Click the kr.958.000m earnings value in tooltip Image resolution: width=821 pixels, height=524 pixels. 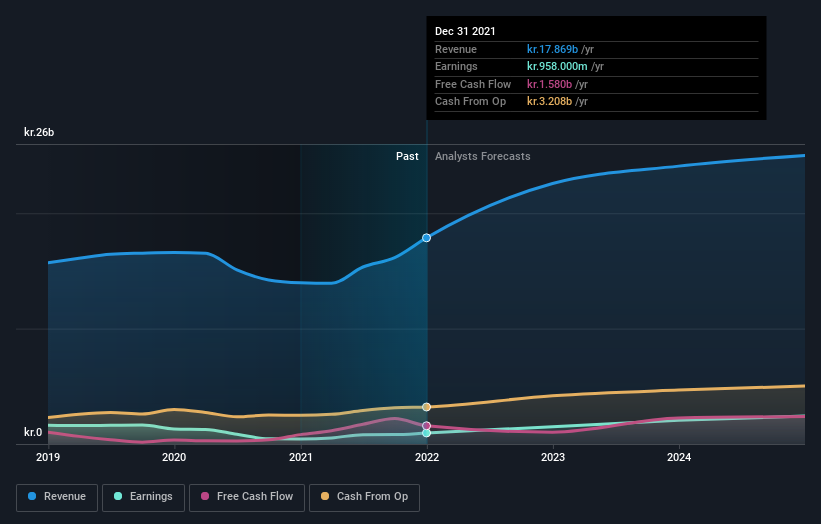[x=557, y=66]
